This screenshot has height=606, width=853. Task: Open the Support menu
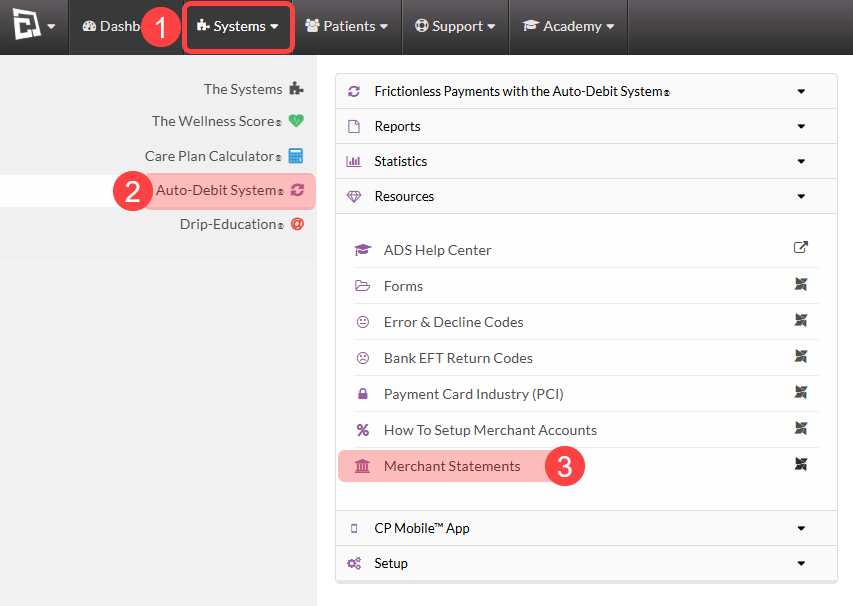pos(455,26)
